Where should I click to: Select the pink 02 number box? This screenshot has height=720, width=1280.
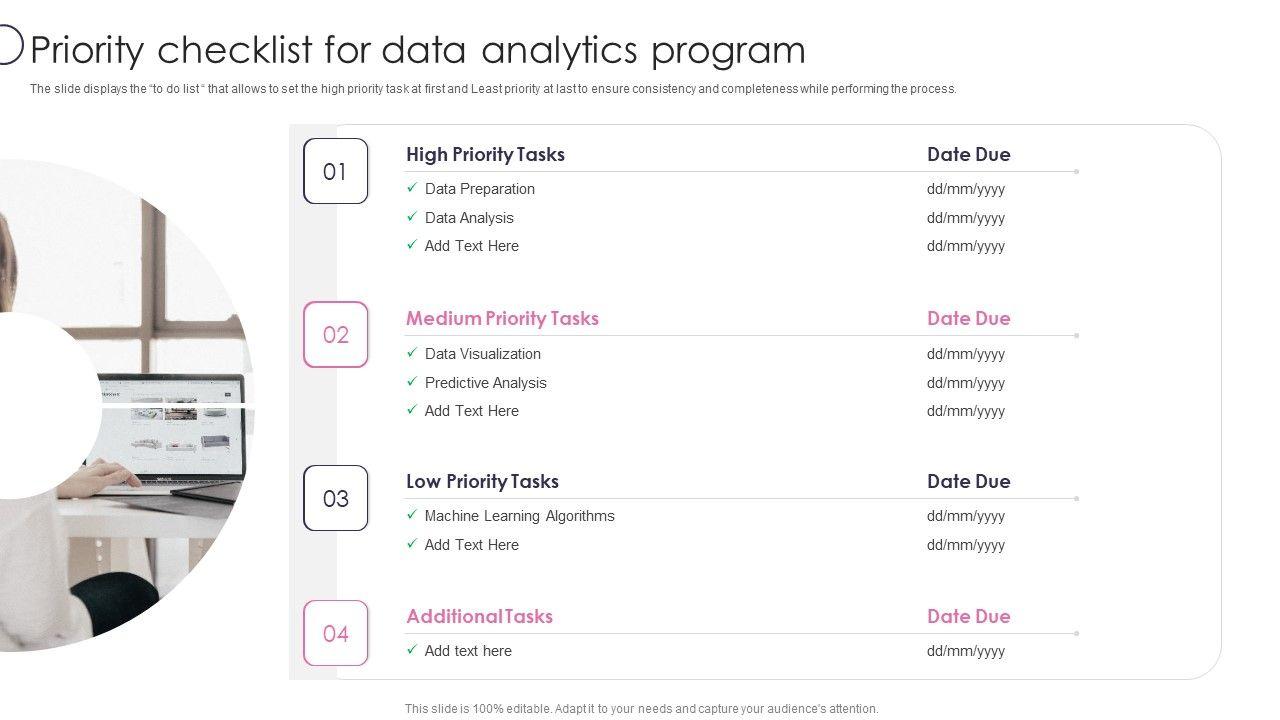(x=336, y=335)
